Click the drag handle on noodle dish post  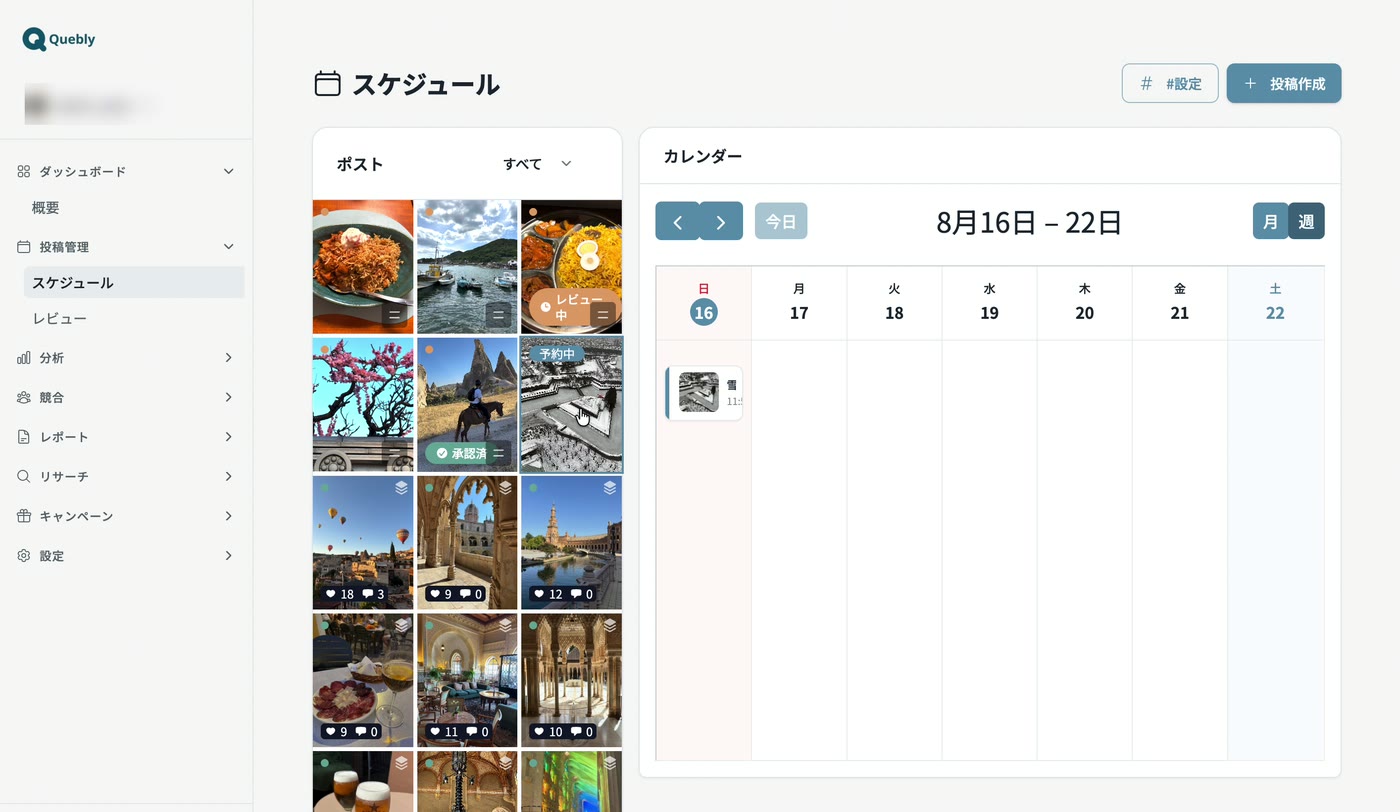click(395, 316)
